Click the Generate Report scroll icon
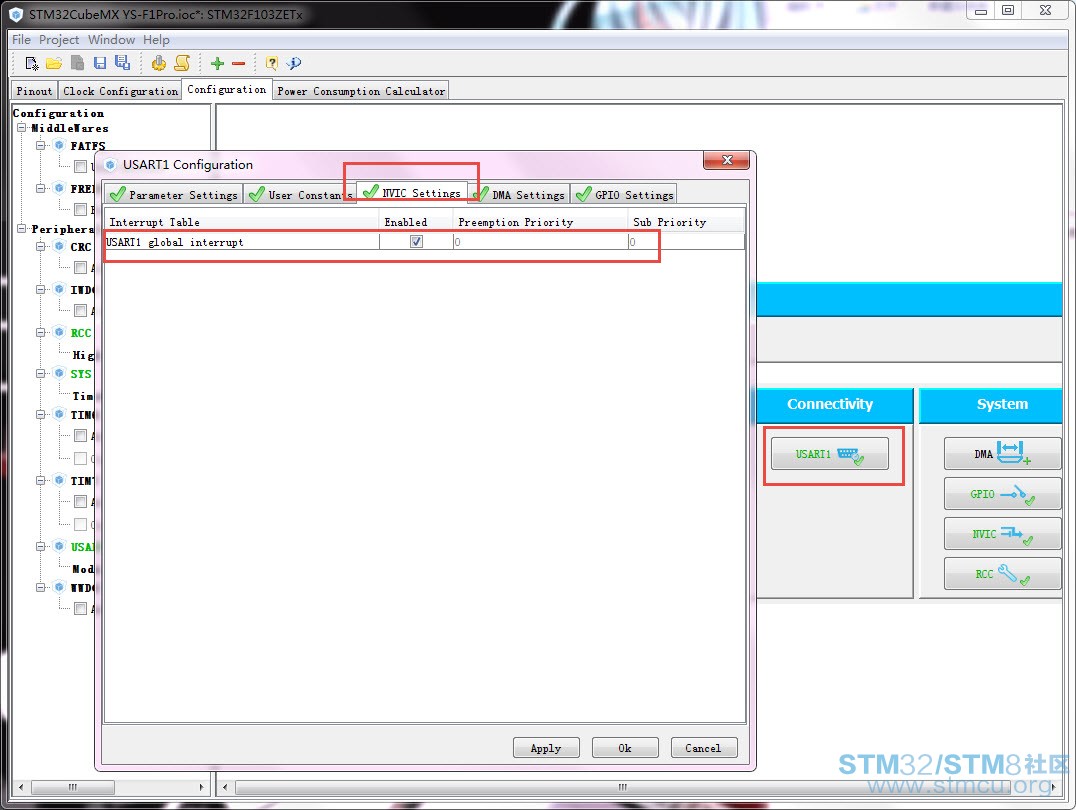 click(x=182, y=63)
